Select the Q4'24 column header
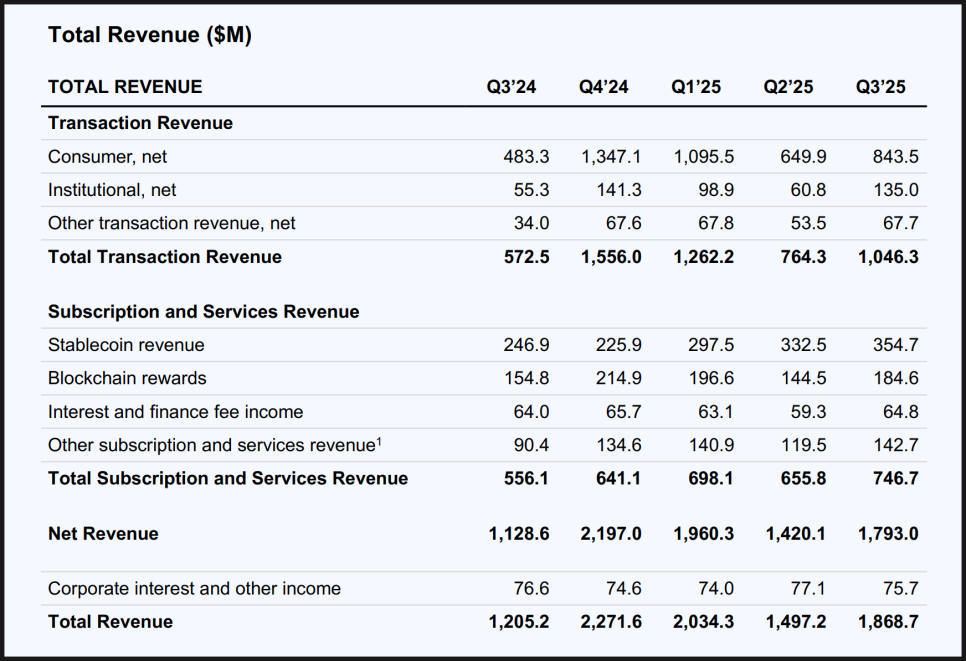The width and height of the screenshot is (966, 661). coord(603,87)
